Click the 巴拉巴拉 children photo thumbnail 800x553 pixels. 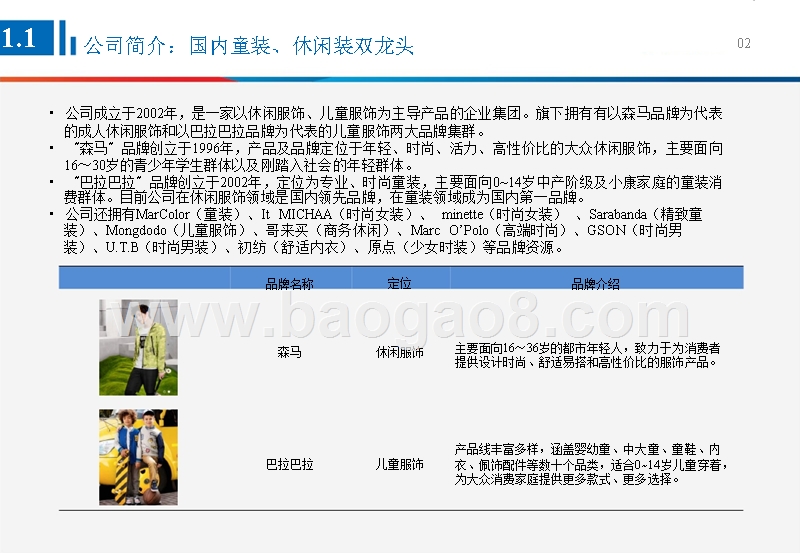pyautogui.click(x=138, y=457)
